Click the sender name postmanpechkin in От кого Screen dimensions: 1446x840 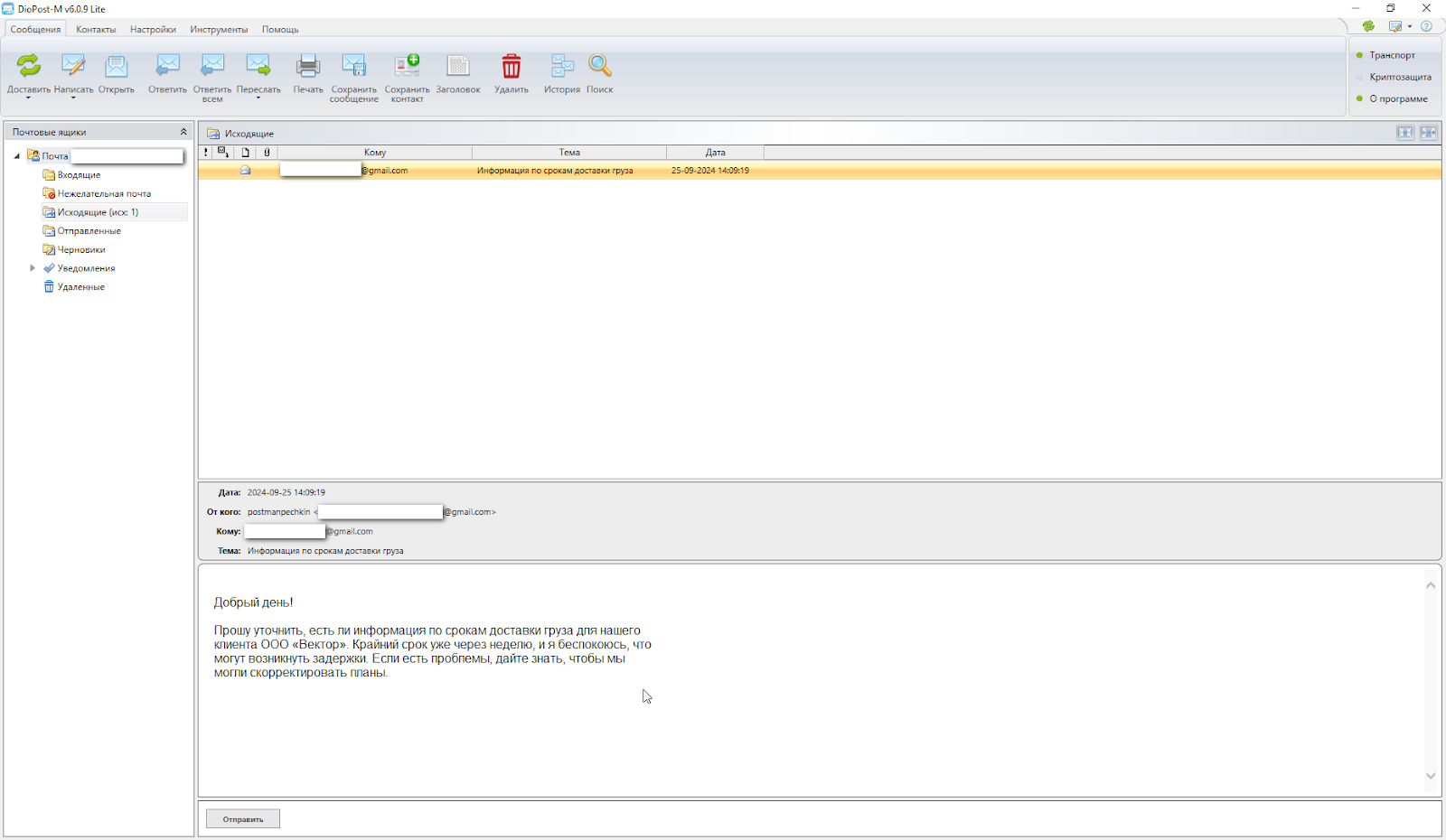pyautogui.click(x=279, y=512)
